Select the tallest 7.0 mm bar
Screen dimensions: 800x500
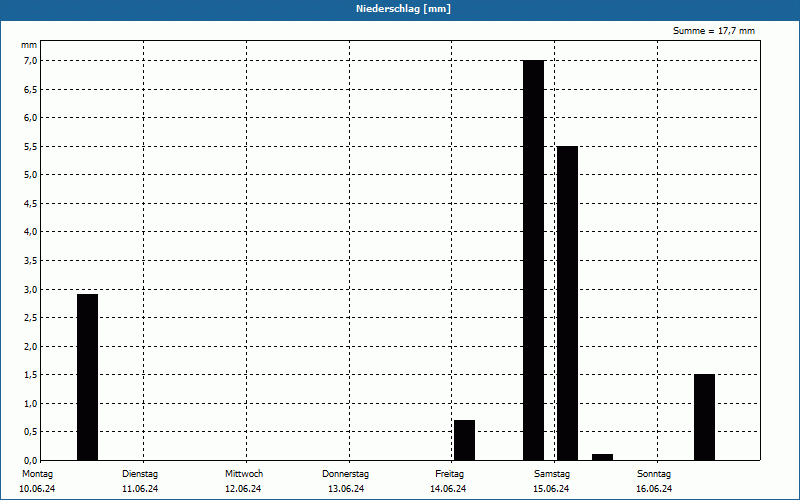point(534,260)
